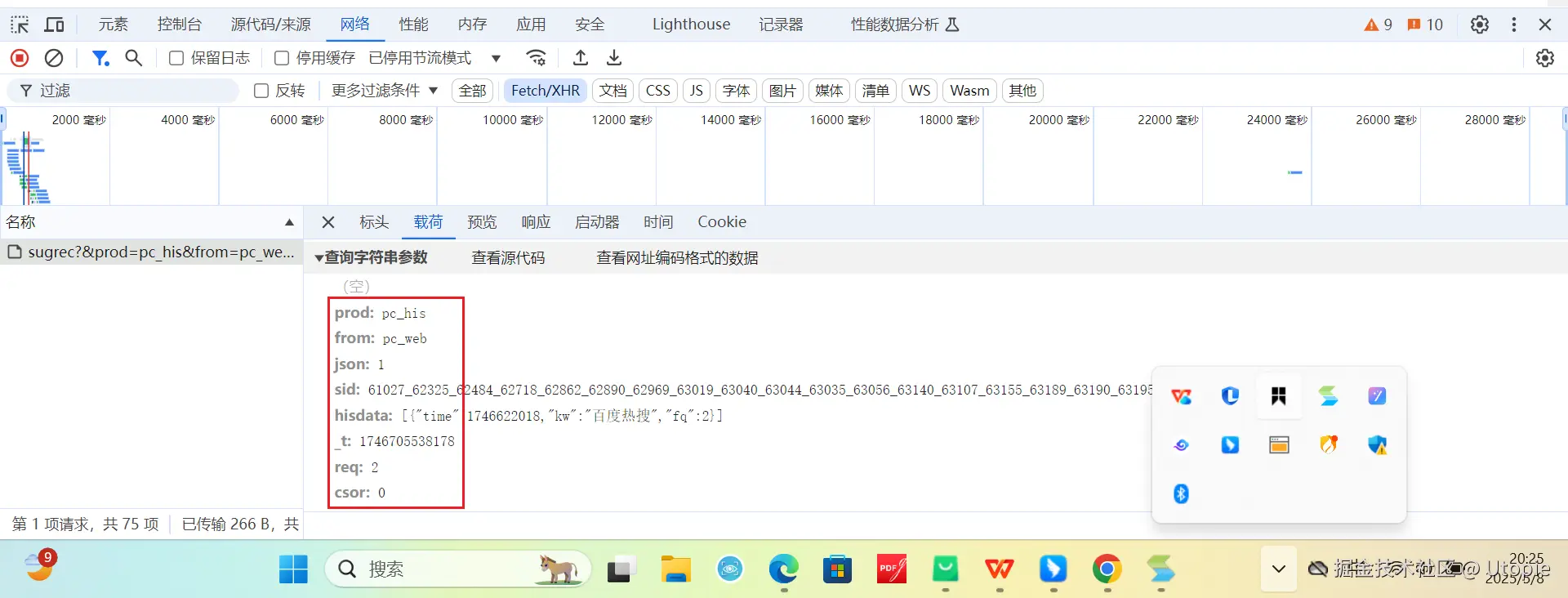Enable disable cache checkbox
Viewport: 1568px width, 598px height.
point(282,58)
